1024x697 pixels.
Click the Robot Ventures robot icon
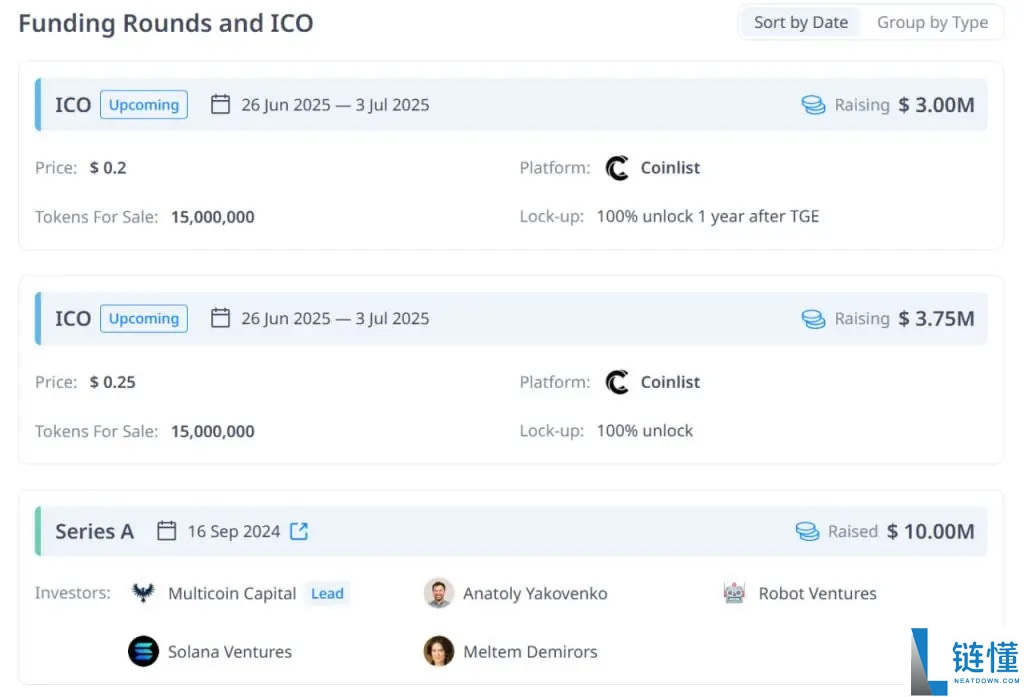coord(735,593)
